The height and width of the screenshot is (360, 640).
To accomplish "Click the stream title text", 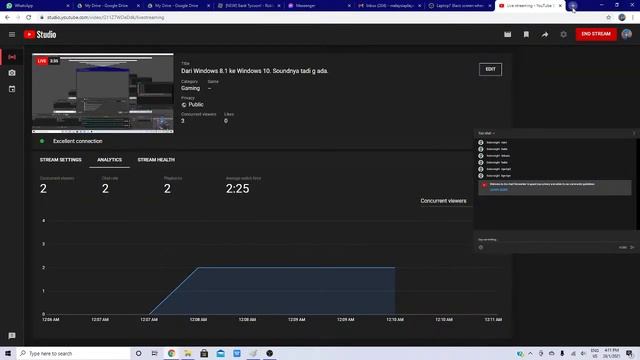I will pyautogui.click(x=254, y=71).
